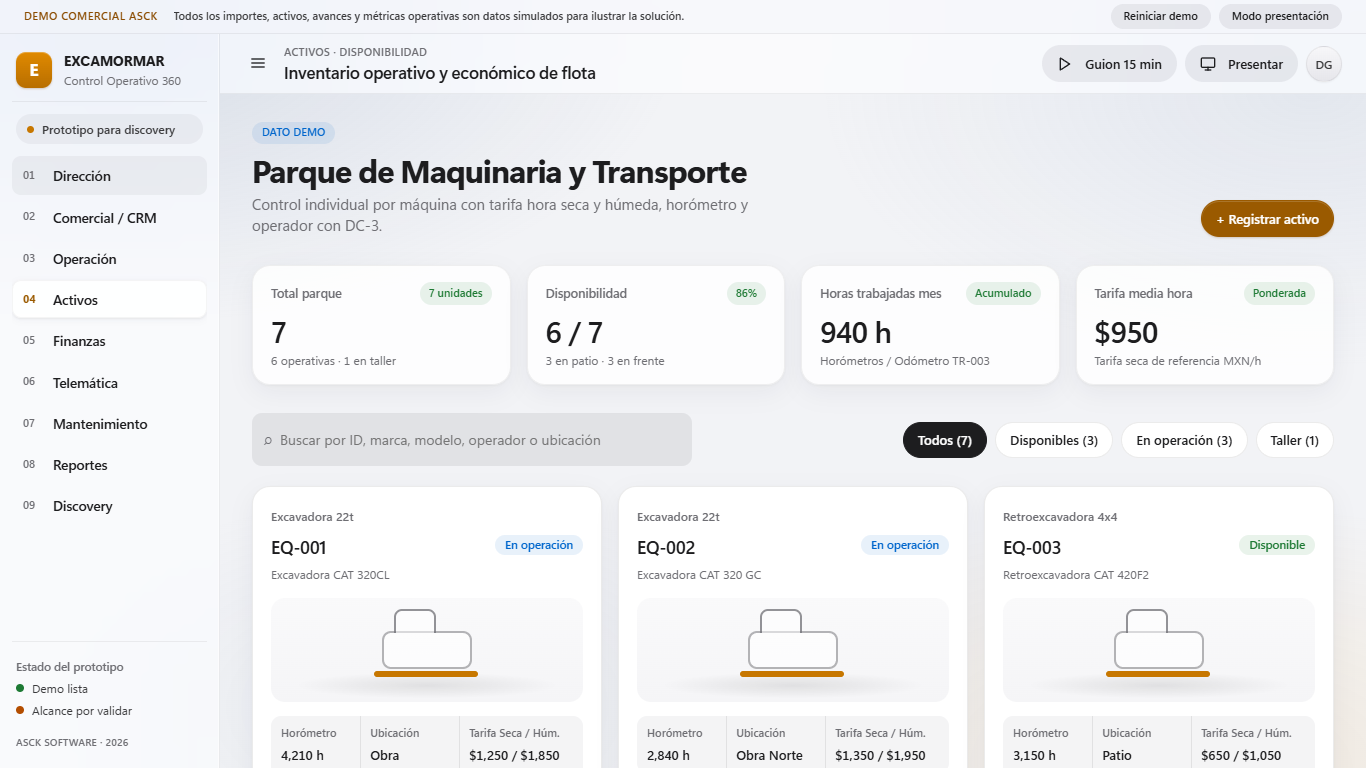Click the Disponible status badge on EQ-003
This screenshot has width=1366, height=768.
coord(1277,545)
